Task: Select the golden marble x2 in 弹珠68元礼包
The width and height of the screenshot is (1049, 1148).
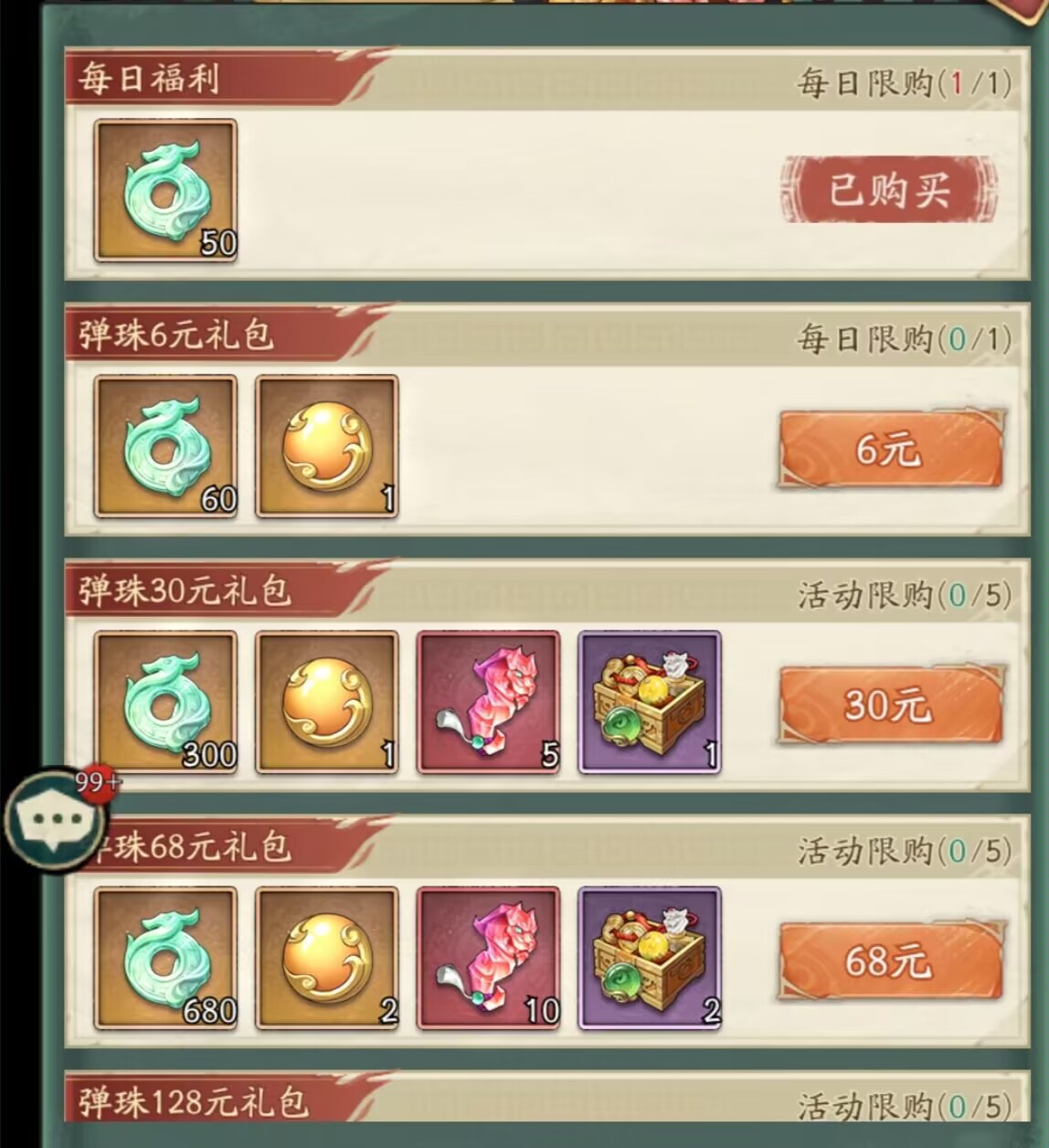Action: tap(326, 959)
